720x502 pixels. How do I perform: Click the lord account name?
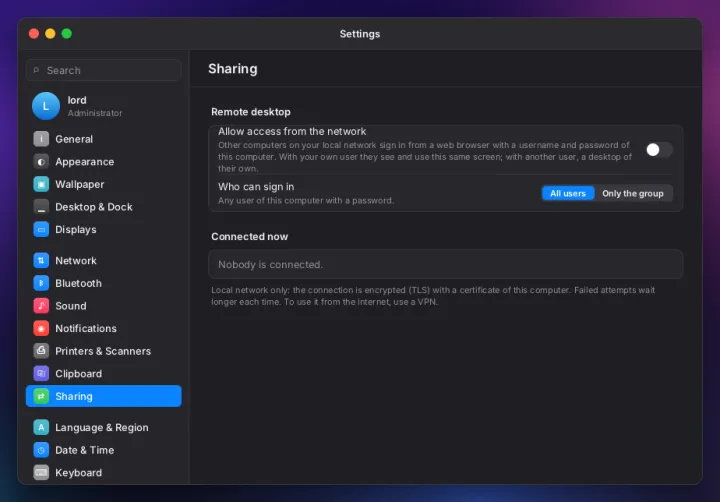point(77,100)
